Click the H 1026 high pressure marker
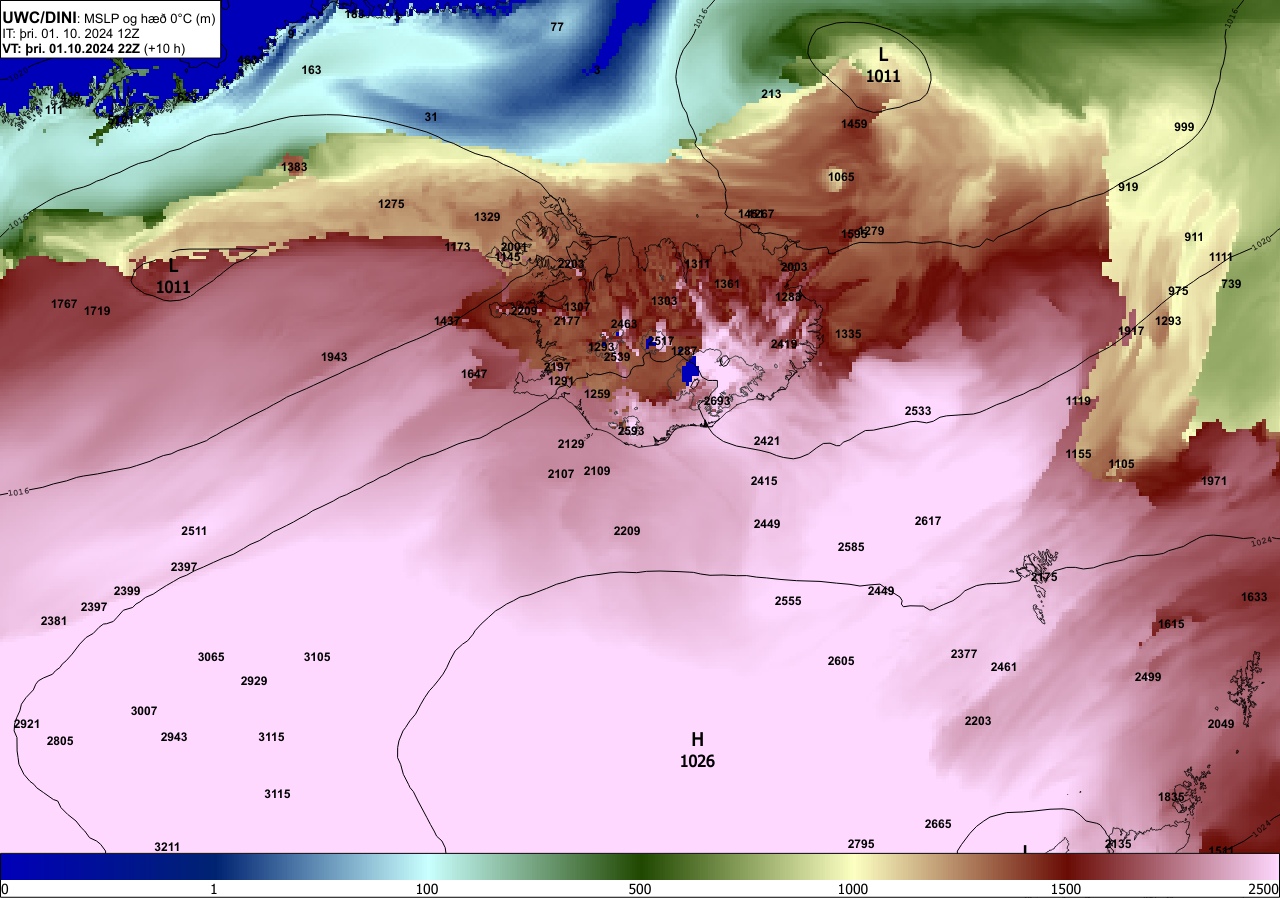 click(697, 750)
